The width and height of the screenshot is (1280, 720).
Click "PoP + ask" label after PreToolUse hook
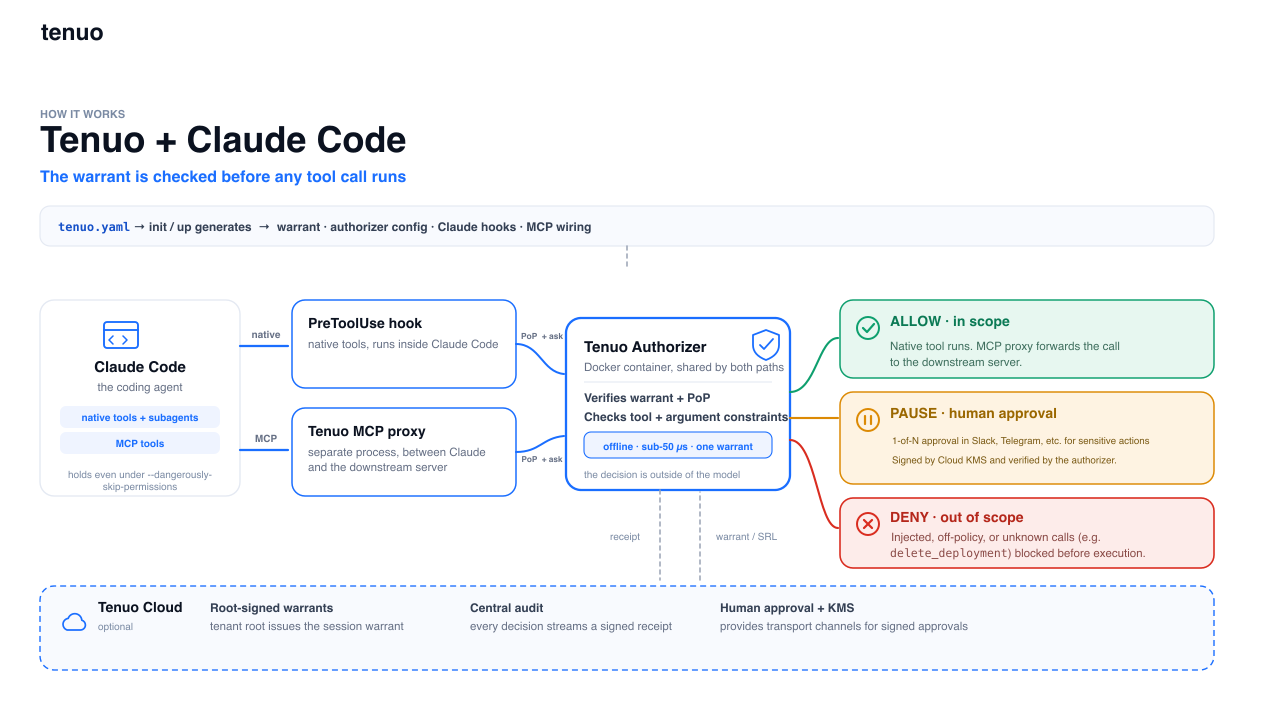point(542,336)
